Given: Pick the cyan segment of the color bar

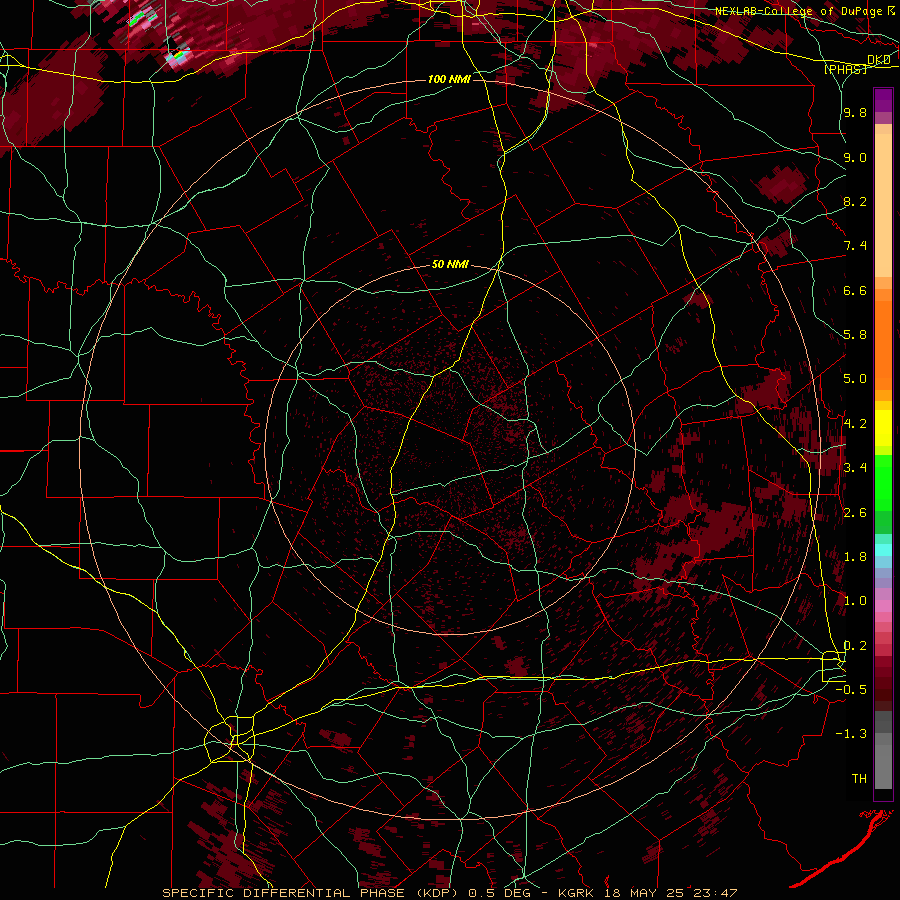Looking at the screenshot, I should [x=883, y=549].
